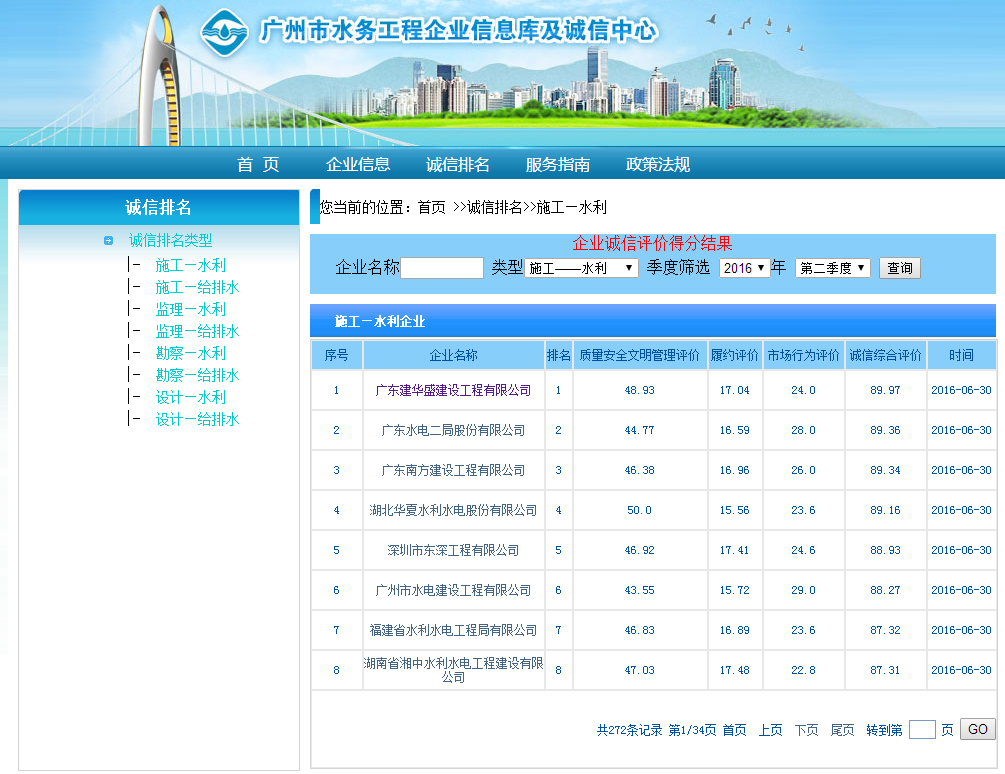Click the 17.48 performance score cell
This screenshot has height=774, width=1005.
[x=735, y=670]
